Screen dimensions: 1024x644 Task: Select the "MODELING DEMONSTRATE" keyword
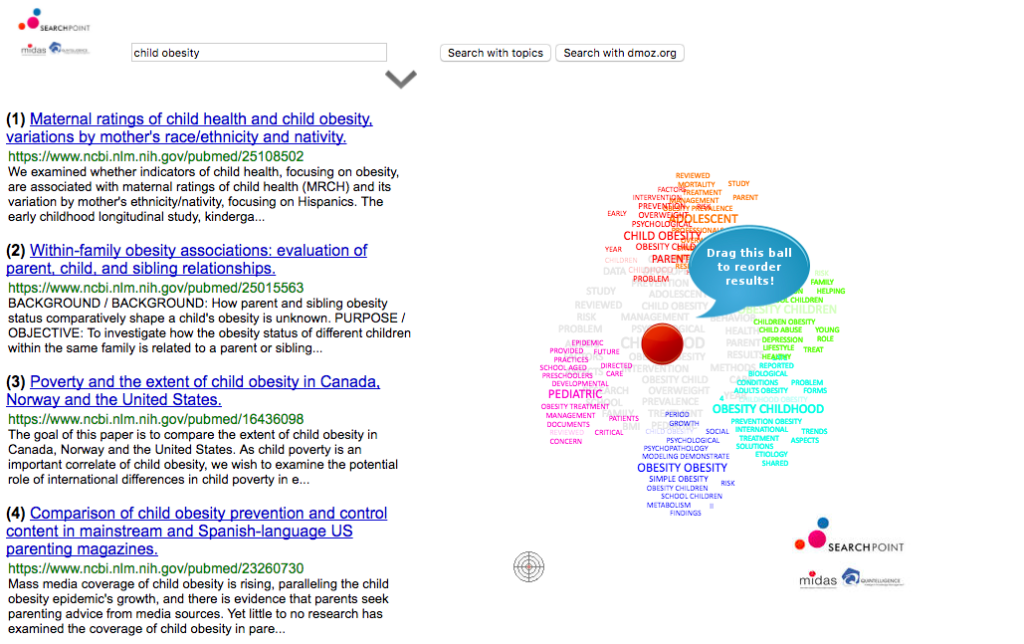point(686,456)
